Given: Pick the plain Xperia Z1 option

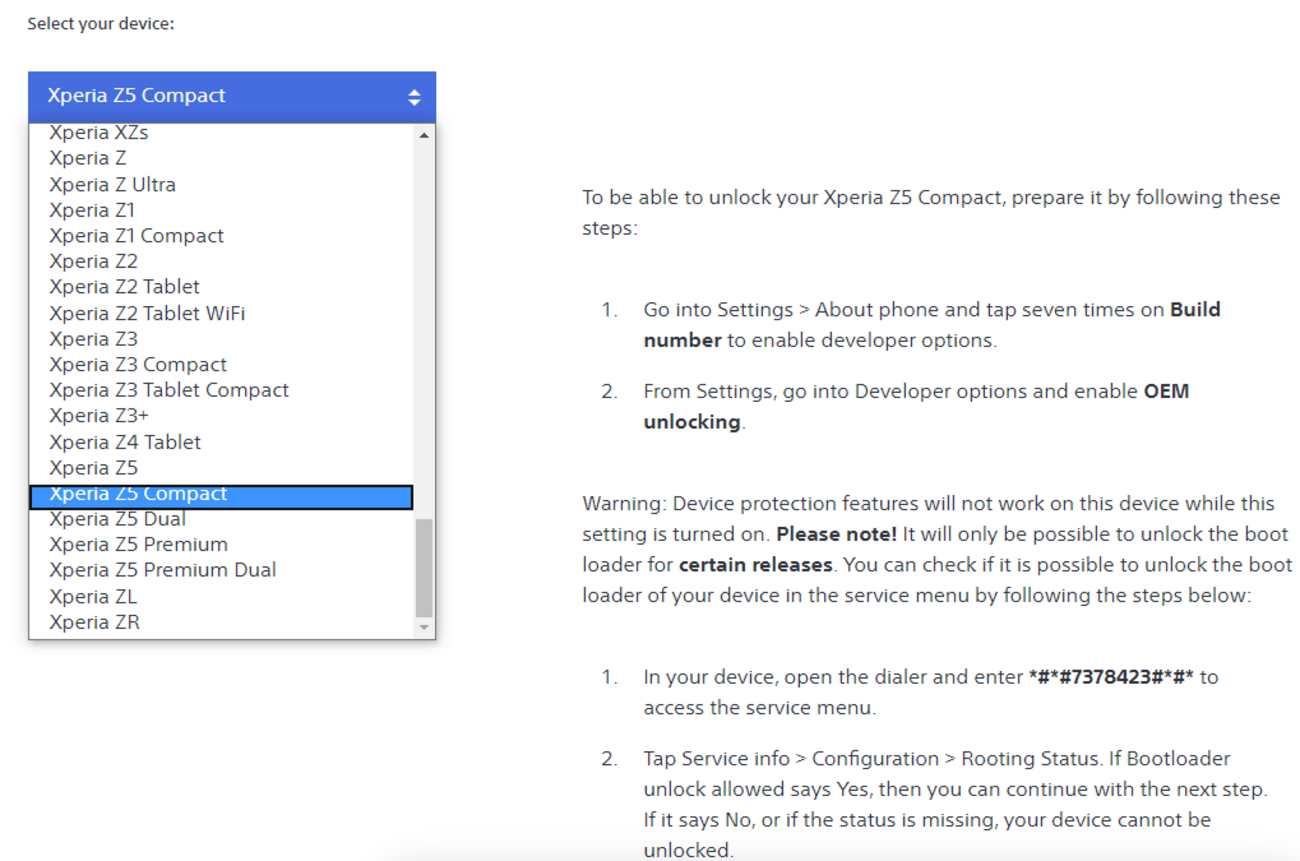Looking at the screenshot, I should [222, 210].
